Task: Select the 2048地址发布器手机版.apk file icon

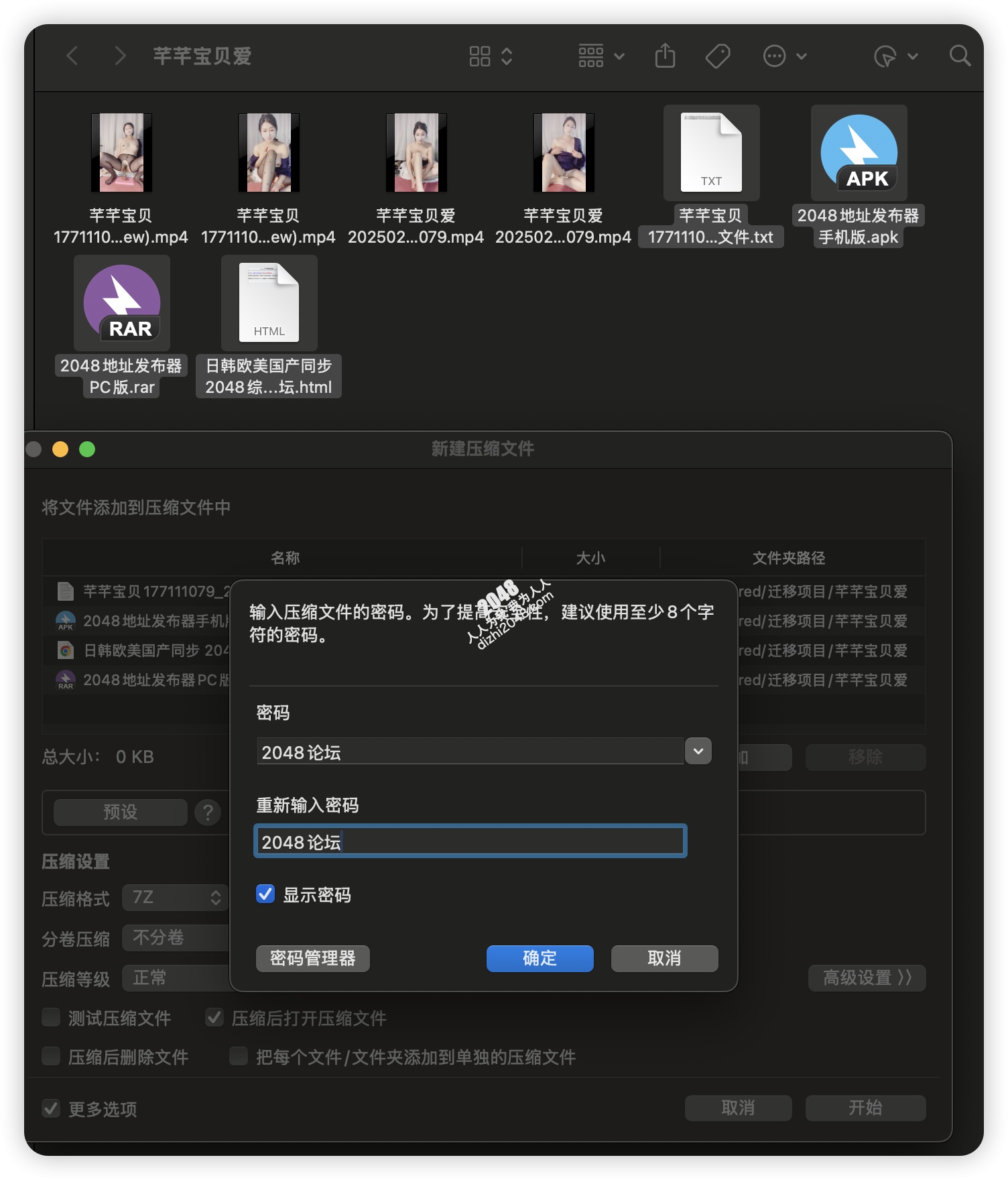Action: (x=859, y=153)
